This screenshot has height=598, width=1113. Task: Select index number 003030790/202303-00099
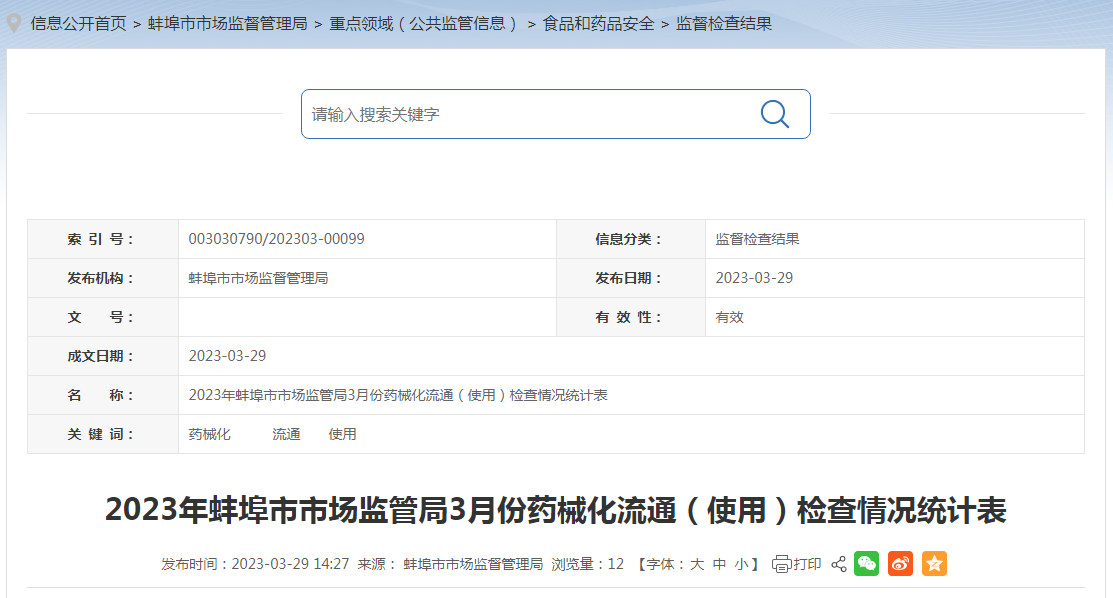coord(276,239)
